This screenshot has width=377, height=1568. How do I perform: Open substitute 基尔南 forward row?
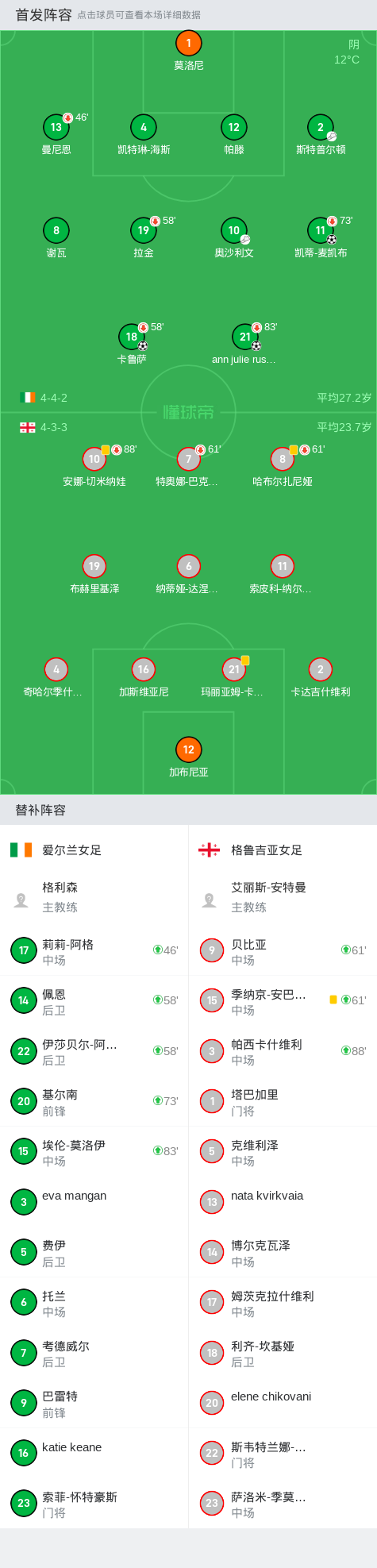pos(94,1102)
